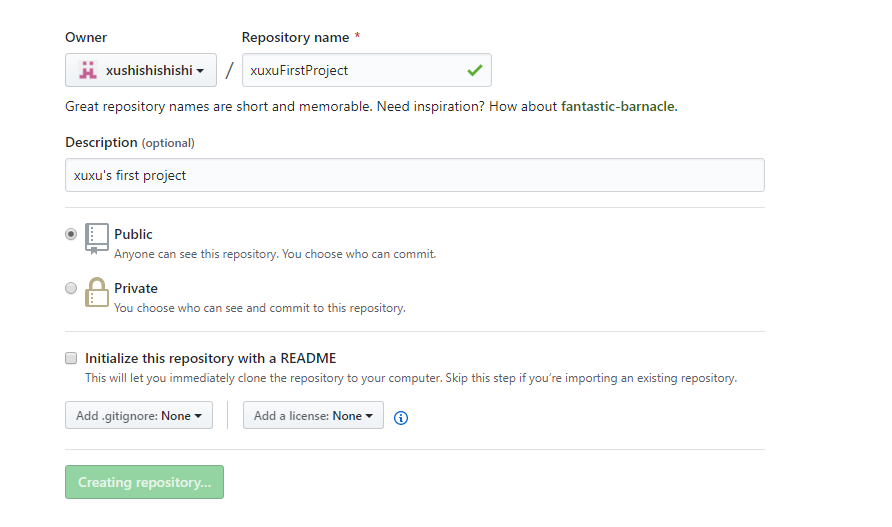Click the Public option label
The width and height of the screenshot is (892, 527).
(133, 234)
